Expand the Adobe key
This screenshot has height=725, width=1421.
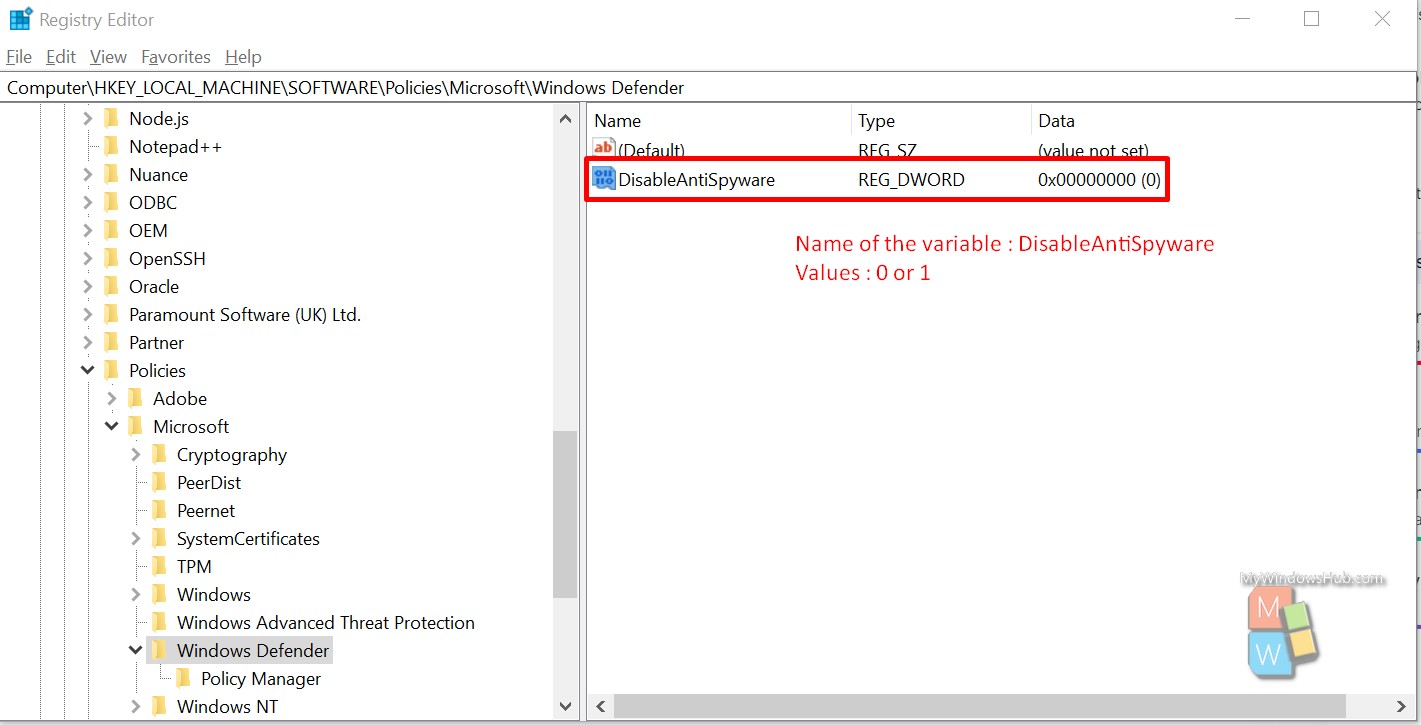click(111, 398)
